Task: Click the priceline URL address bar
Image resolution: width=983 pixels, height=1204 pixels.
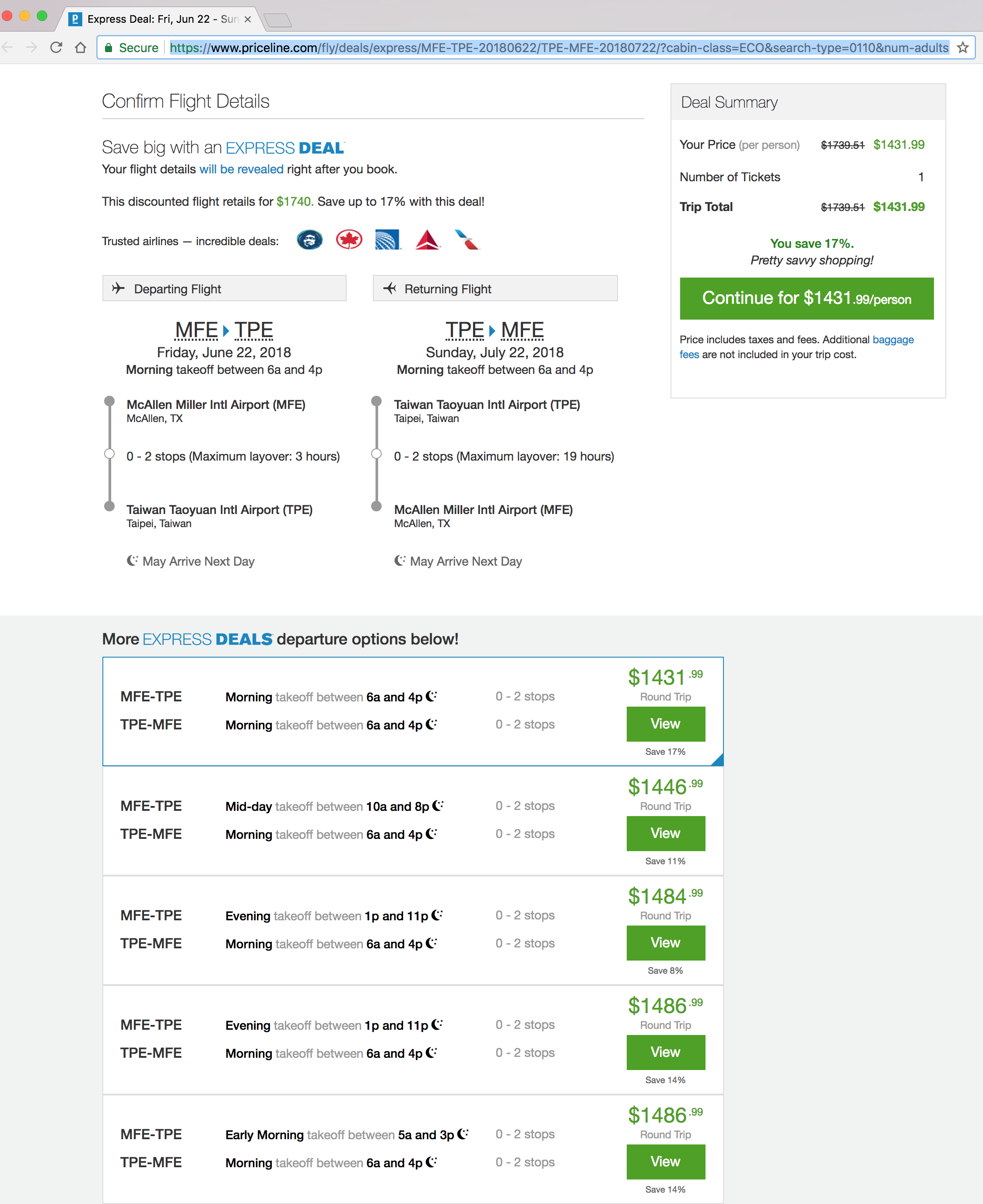Action: click(559, 48)
